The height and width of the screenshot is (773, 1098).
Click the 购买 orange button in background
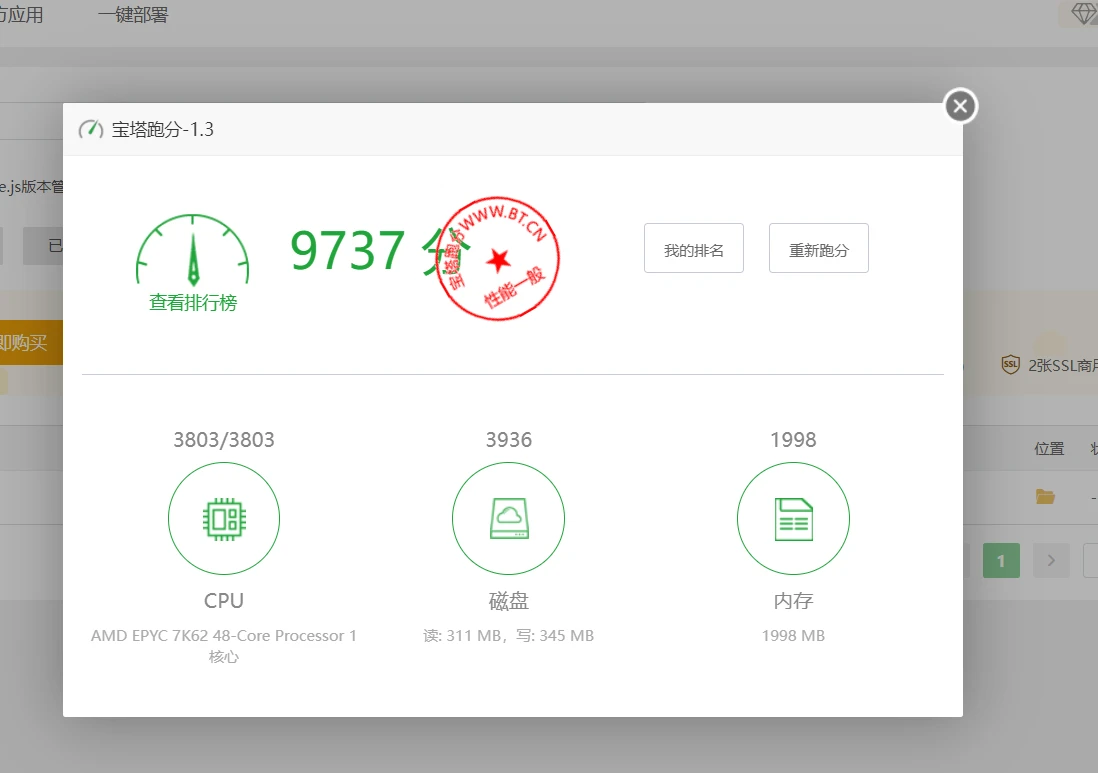click(32, 342)
